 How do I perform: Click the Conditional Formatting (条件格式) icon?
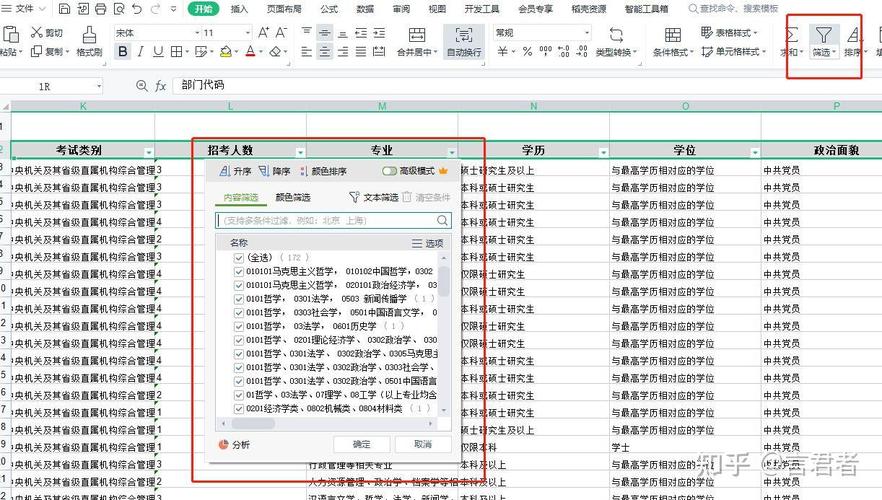672,35
